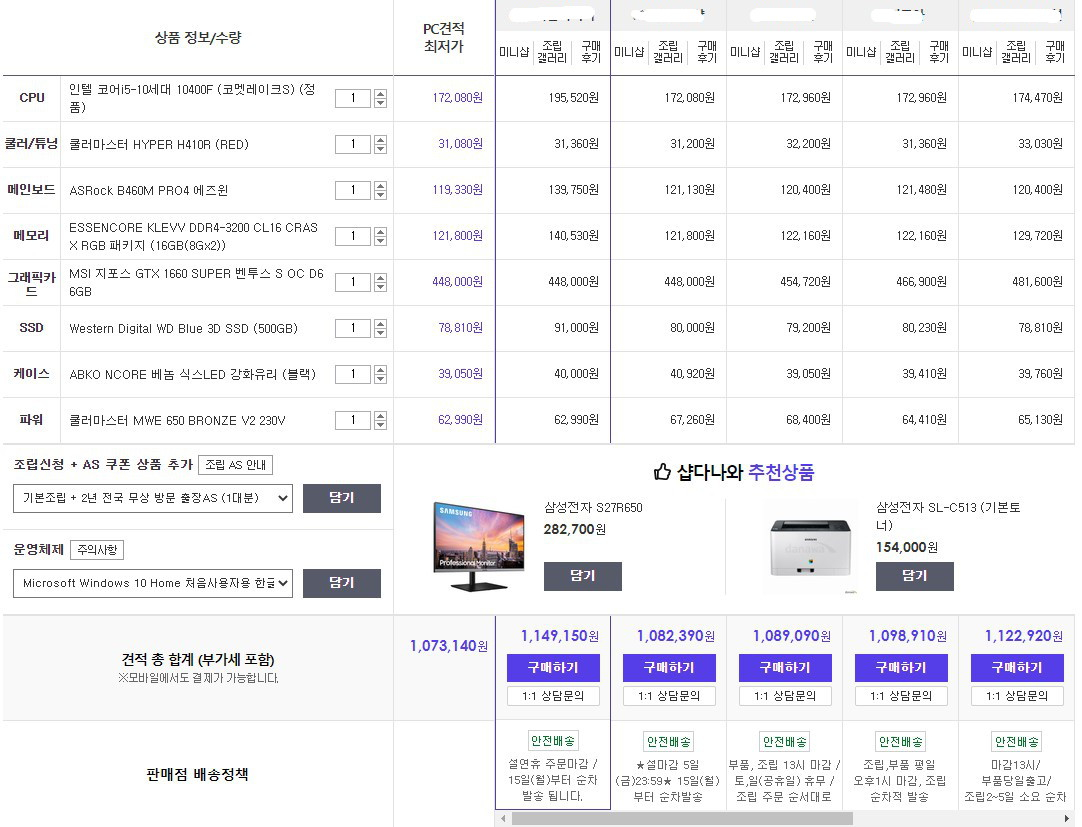Image resolution: width=1082 pixels, height=827 pixels.
Task: Click the 인텔 코어i5-10세대 10400F product name
Action: (193, 98)
